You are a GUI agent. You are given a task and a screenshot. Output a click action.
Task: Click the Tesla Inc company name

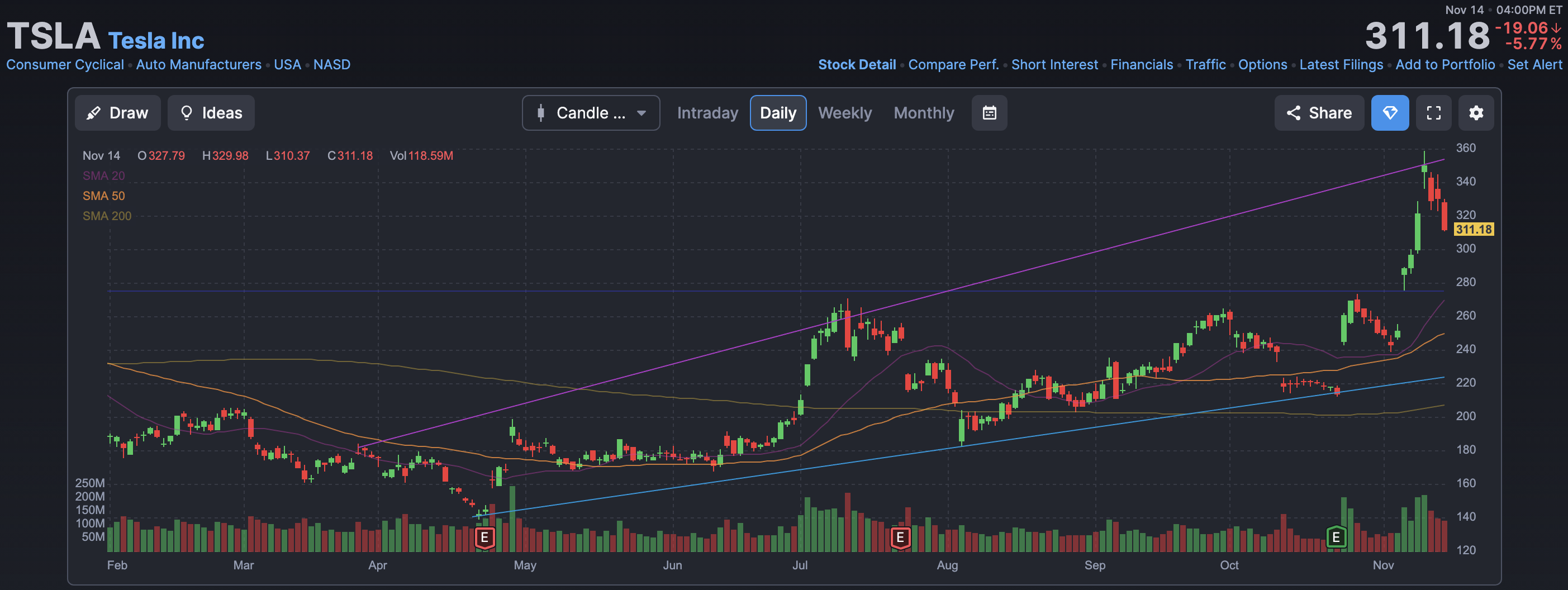(156, 41)
